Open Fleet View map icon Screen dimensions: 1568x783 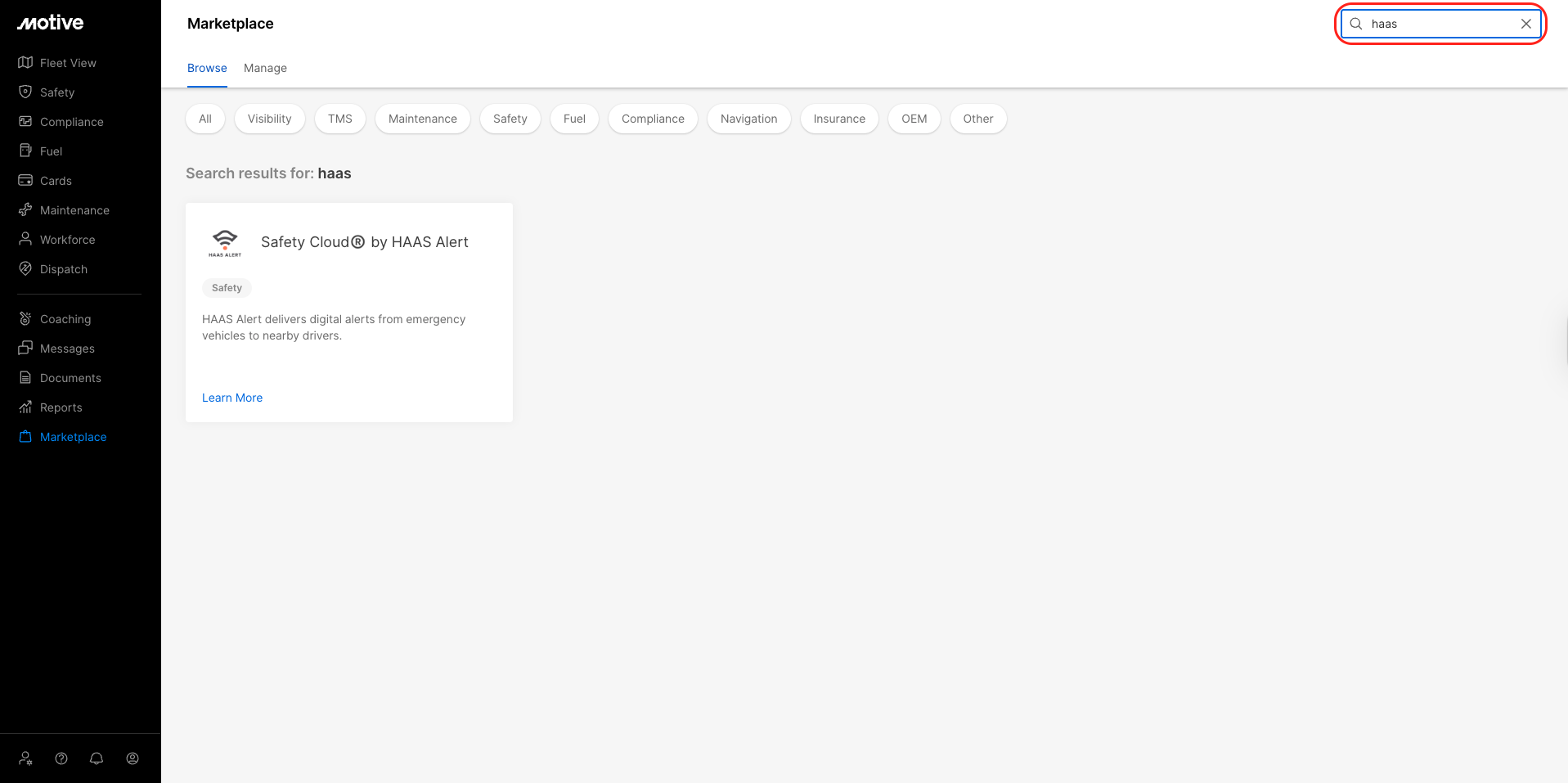click(25, 63)
